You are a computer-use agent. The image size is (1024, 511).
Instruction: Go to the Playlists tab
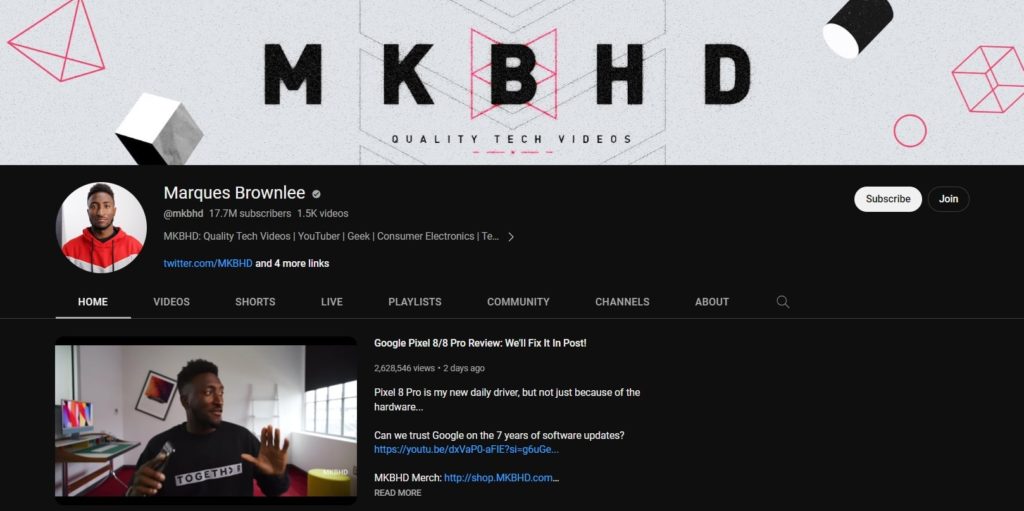tap(415, 302)
